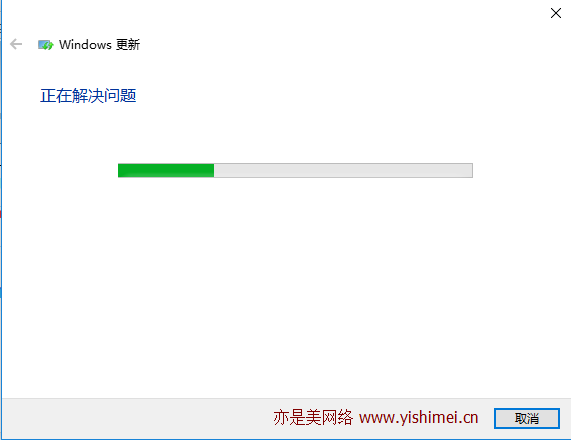This screenshot has height=440, width=571.
Task: Click the 亦是美网络 watermark text
Action: click(313, 417)
